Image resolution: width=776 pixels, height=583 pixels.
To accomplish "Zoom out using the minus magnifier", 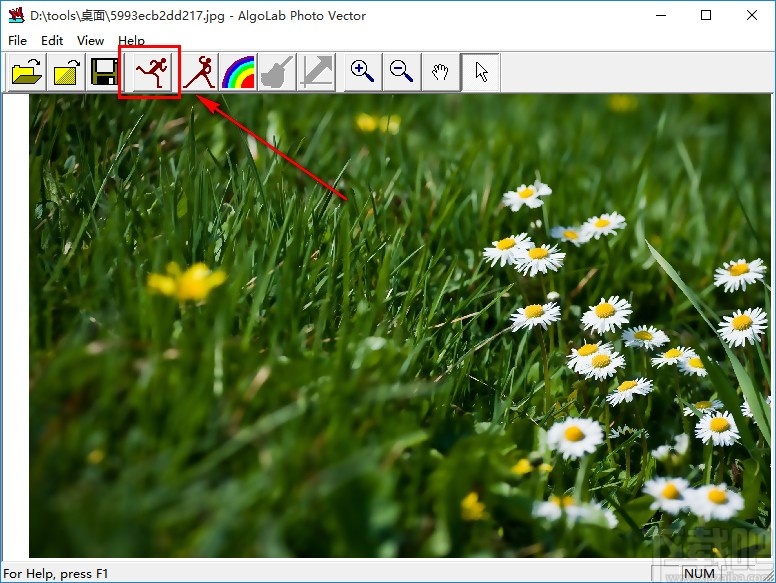I will (x=401, y=72).
